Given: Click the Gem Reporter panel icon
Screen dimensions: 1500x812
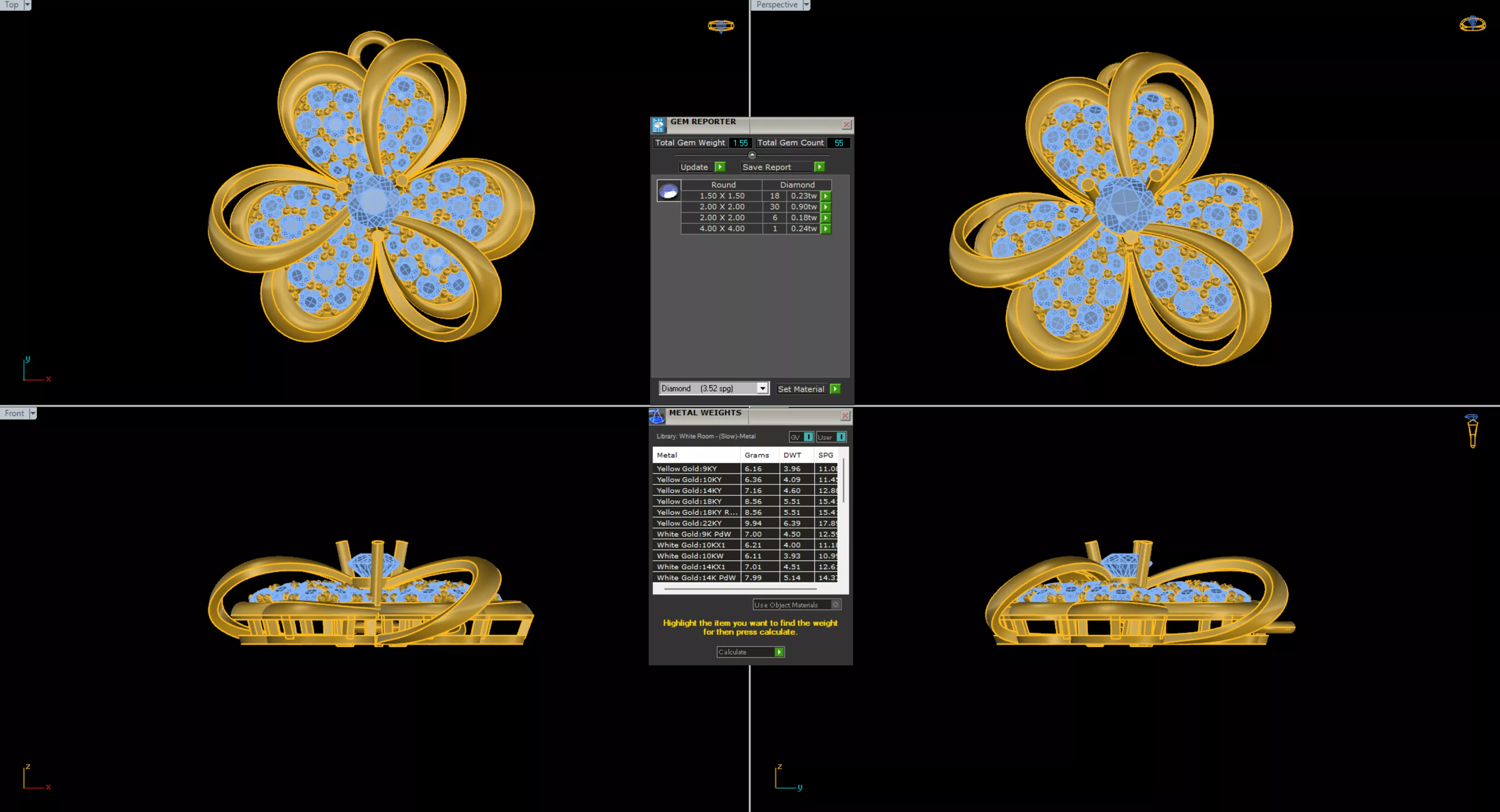Looking at the screenshot, I should (x=658, y=124).
